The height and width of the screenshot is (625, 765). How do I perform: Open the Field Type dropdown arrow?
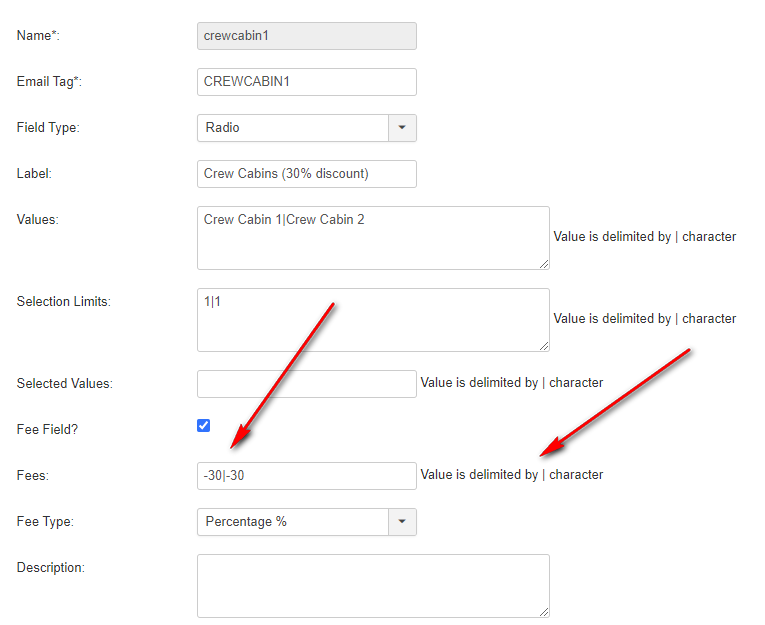tap(402, 128)
